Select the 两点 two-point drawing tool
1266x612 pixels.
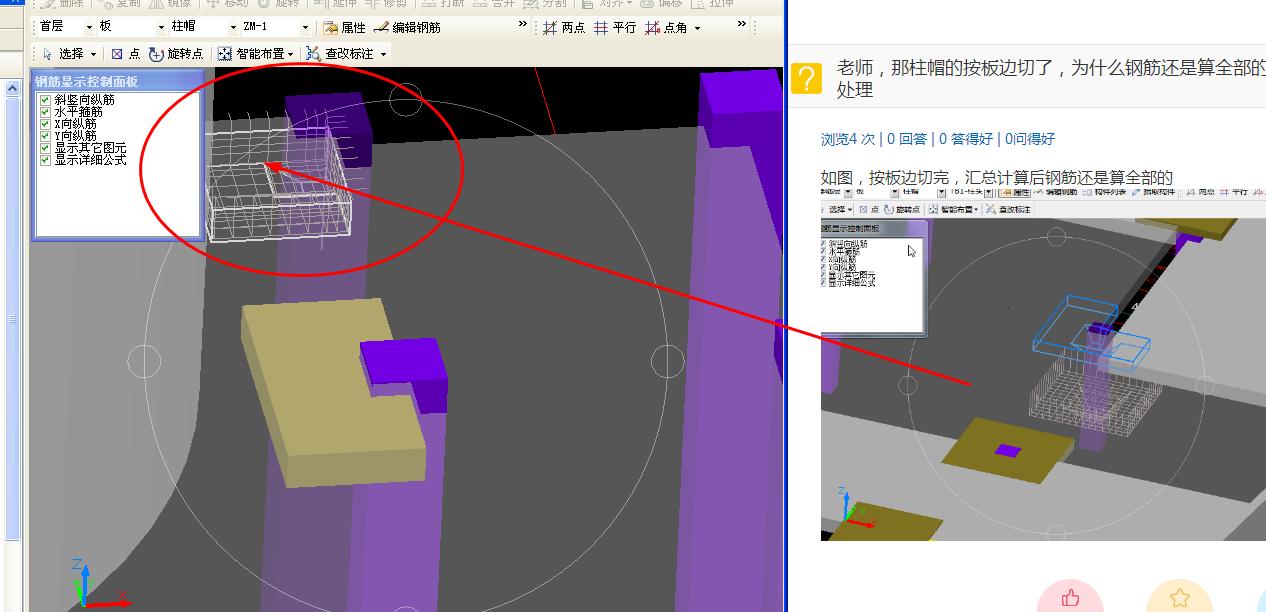point(564,27)
